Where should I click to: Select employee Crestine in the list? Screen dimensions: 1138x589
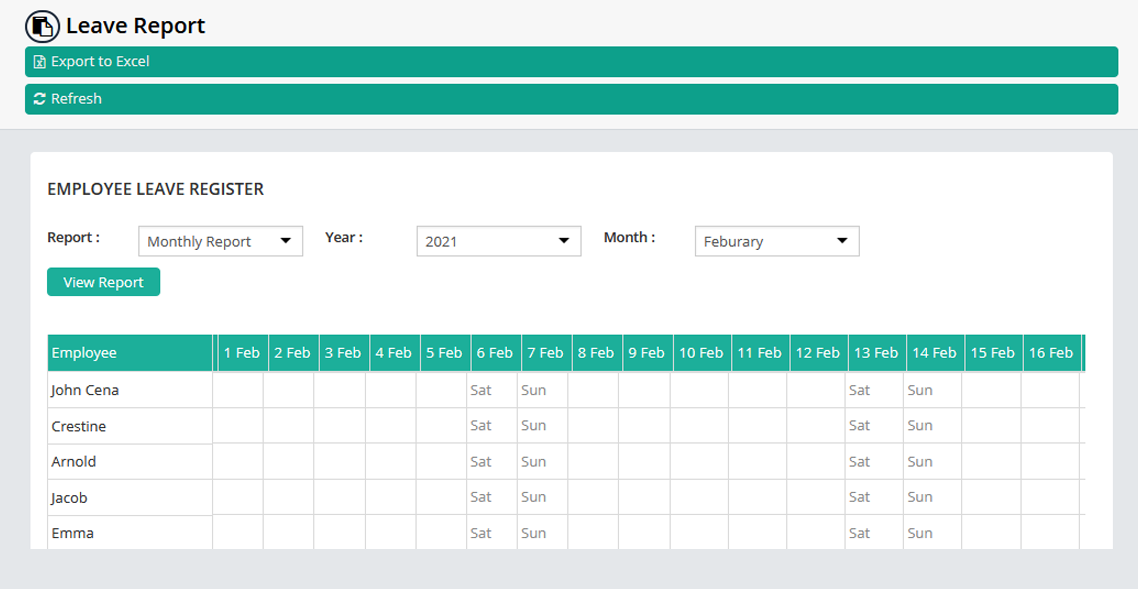(x=79, y=426)
